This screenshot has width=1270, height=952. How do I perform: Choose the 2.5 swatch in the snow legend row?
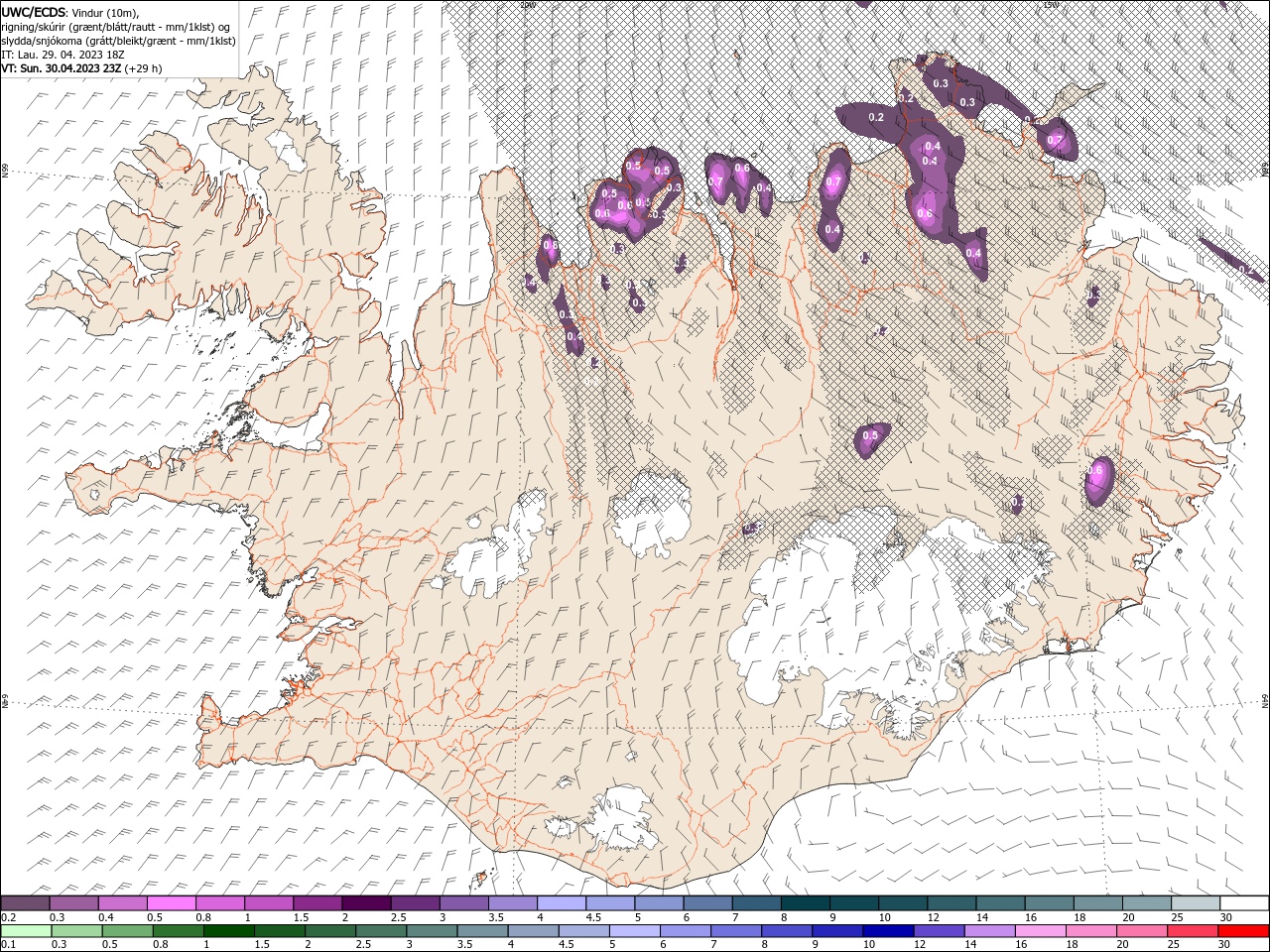[x=415, y=903]
